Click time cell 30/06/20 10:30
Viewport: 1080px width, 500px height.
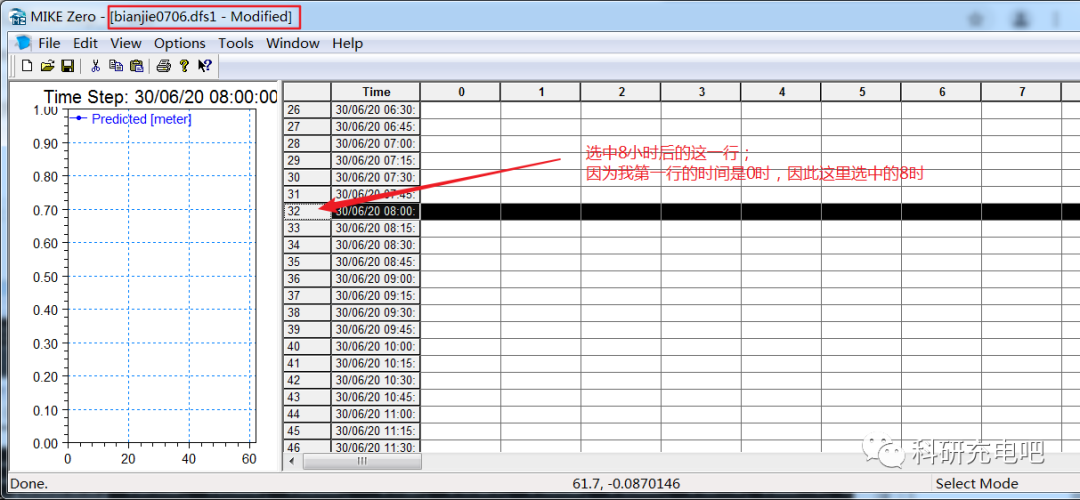click(376, 380)
